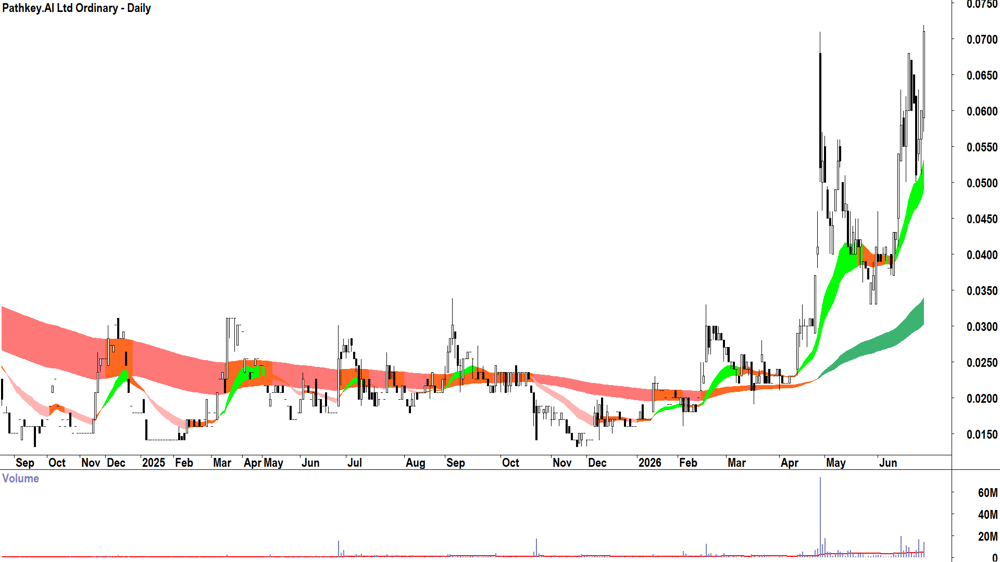Click the chart title 'Pathkey.AI Ltd Ordinary - Daily'
The image size is (1000, 562).
tap(76, 8)
